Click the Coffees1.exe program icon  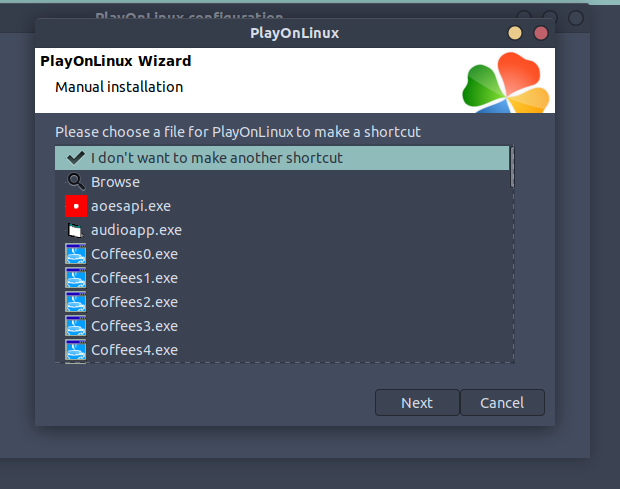(x=76, y=278)
